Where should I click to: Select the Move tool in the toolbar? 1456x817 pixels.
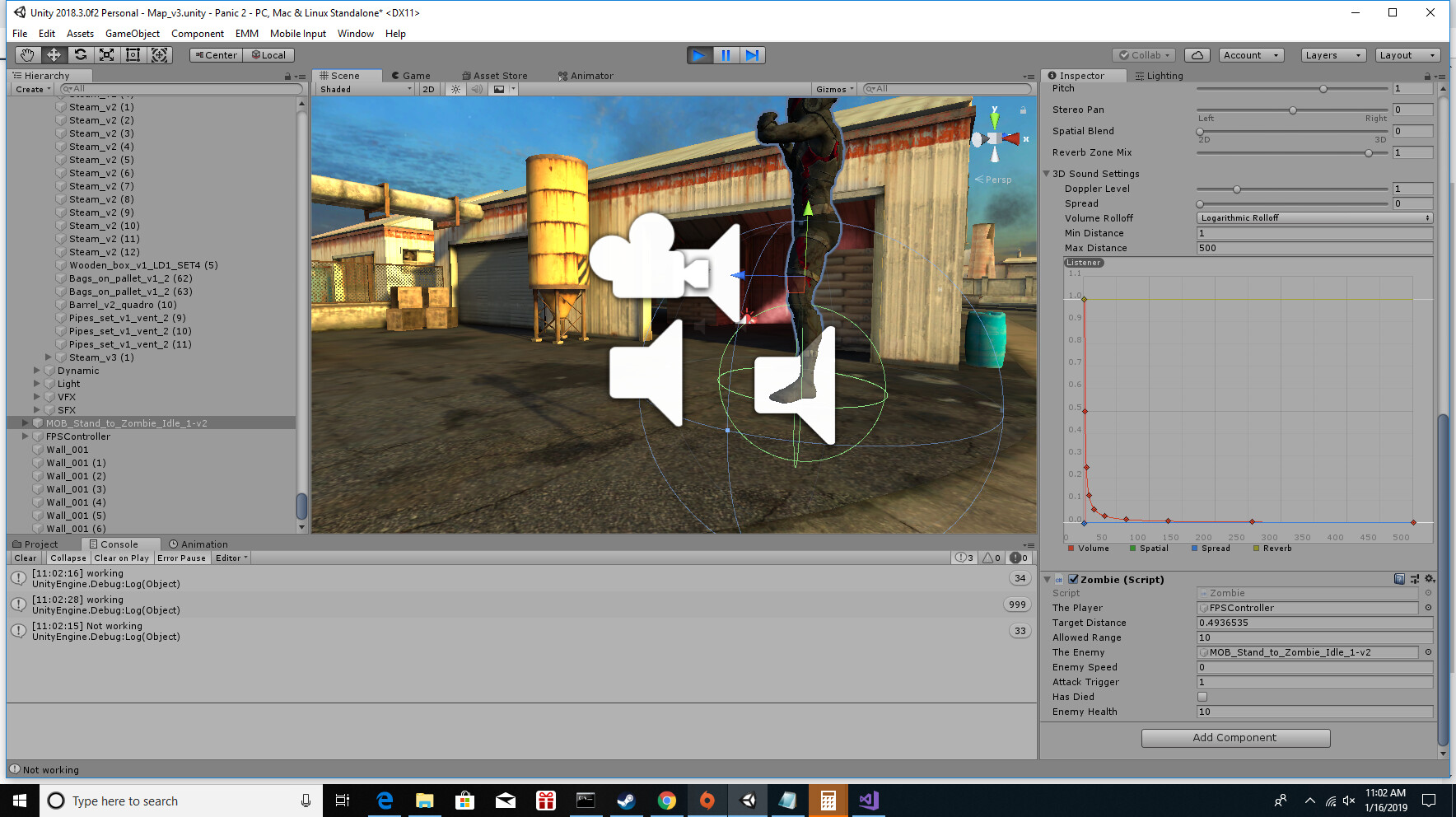pyautogui.click(x=53, y=54)
